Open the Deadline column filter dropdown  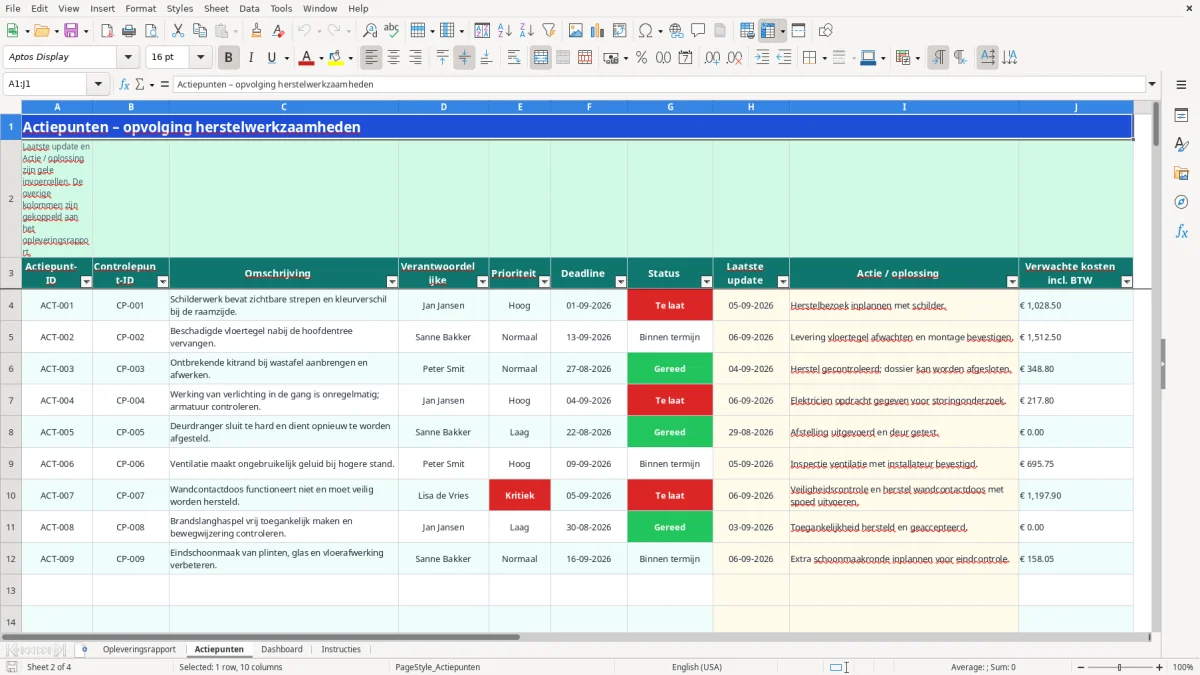click(x=620, y=282)
